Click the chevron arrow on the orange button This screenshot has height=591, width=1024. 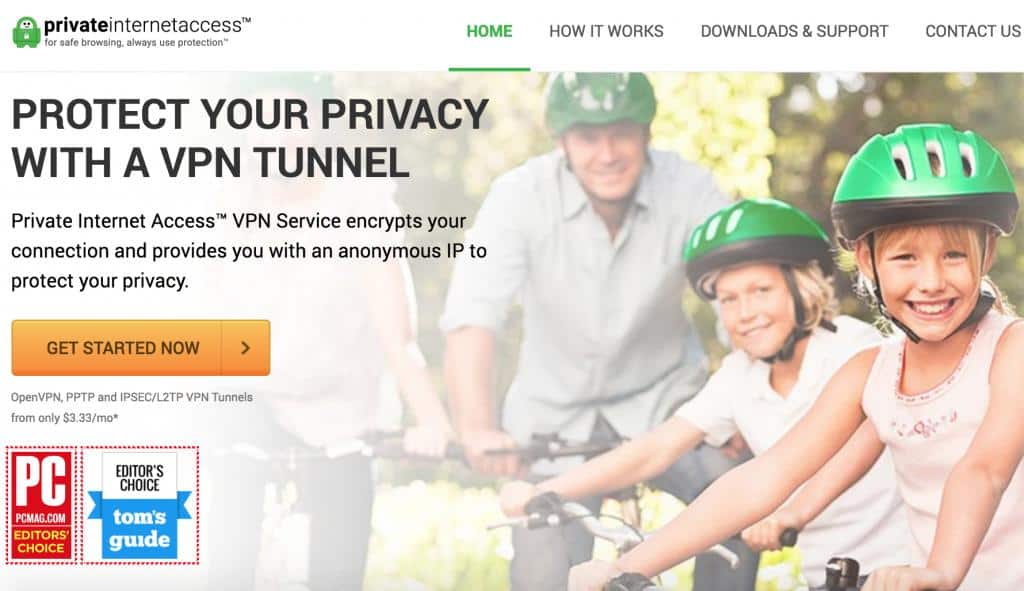click(246, 348)
